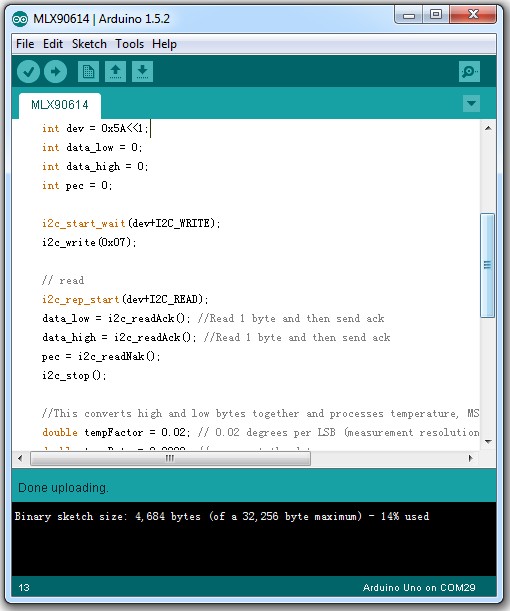The image size is (510, 611).
Task: Click the 'double tempFactor = 0.02;' line
Action: coord(260,433)
